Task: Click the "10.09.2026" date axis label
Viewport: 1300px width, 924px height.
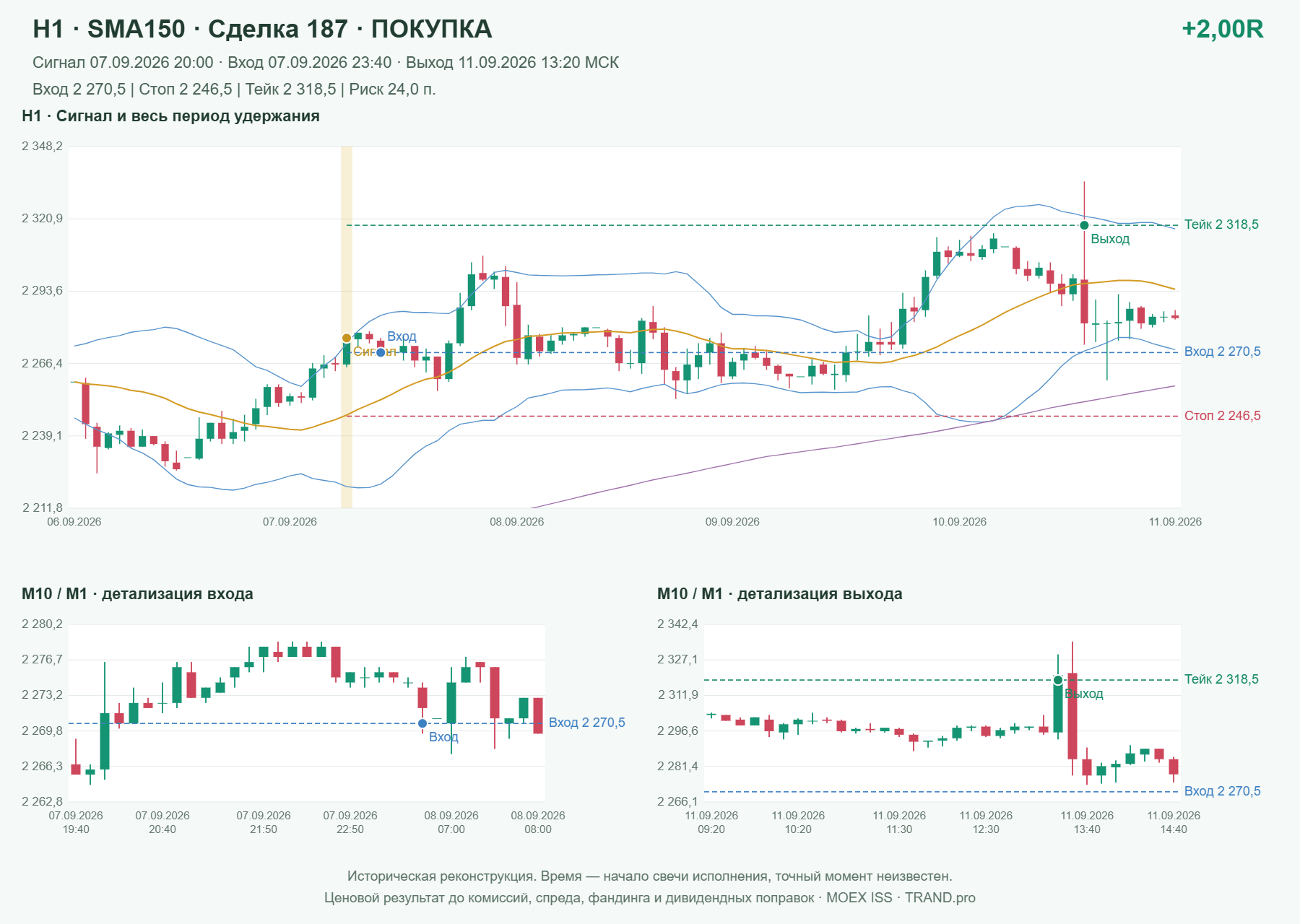Action: (x=960, y=522)
